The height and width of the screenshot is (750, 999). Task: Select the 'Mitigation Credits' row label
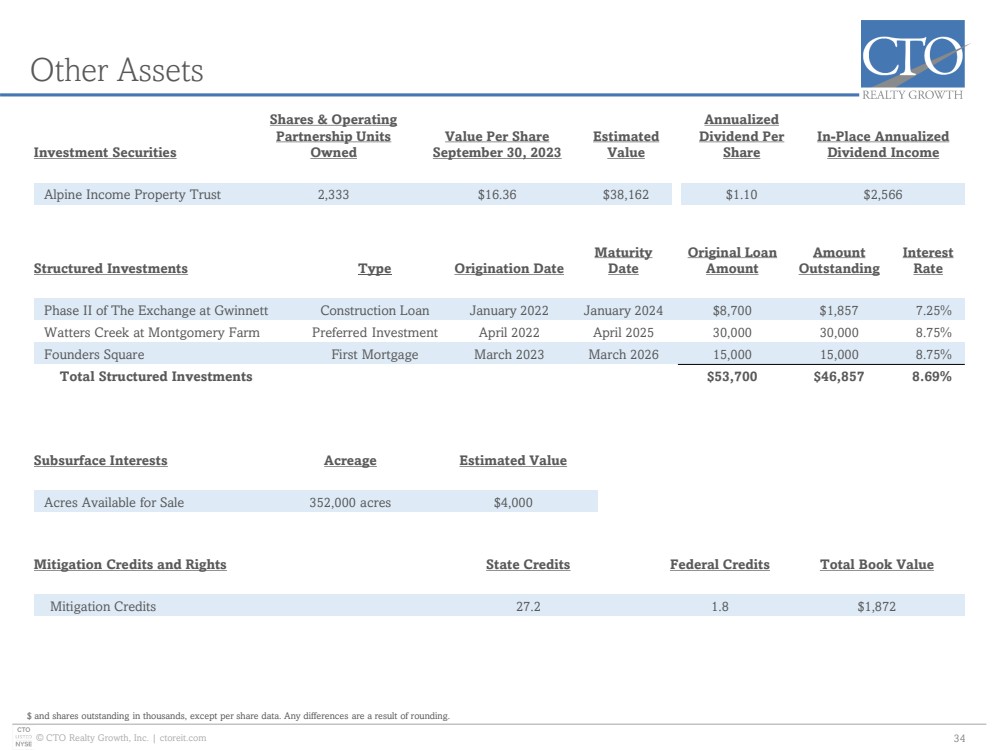[x=103, y=606]
